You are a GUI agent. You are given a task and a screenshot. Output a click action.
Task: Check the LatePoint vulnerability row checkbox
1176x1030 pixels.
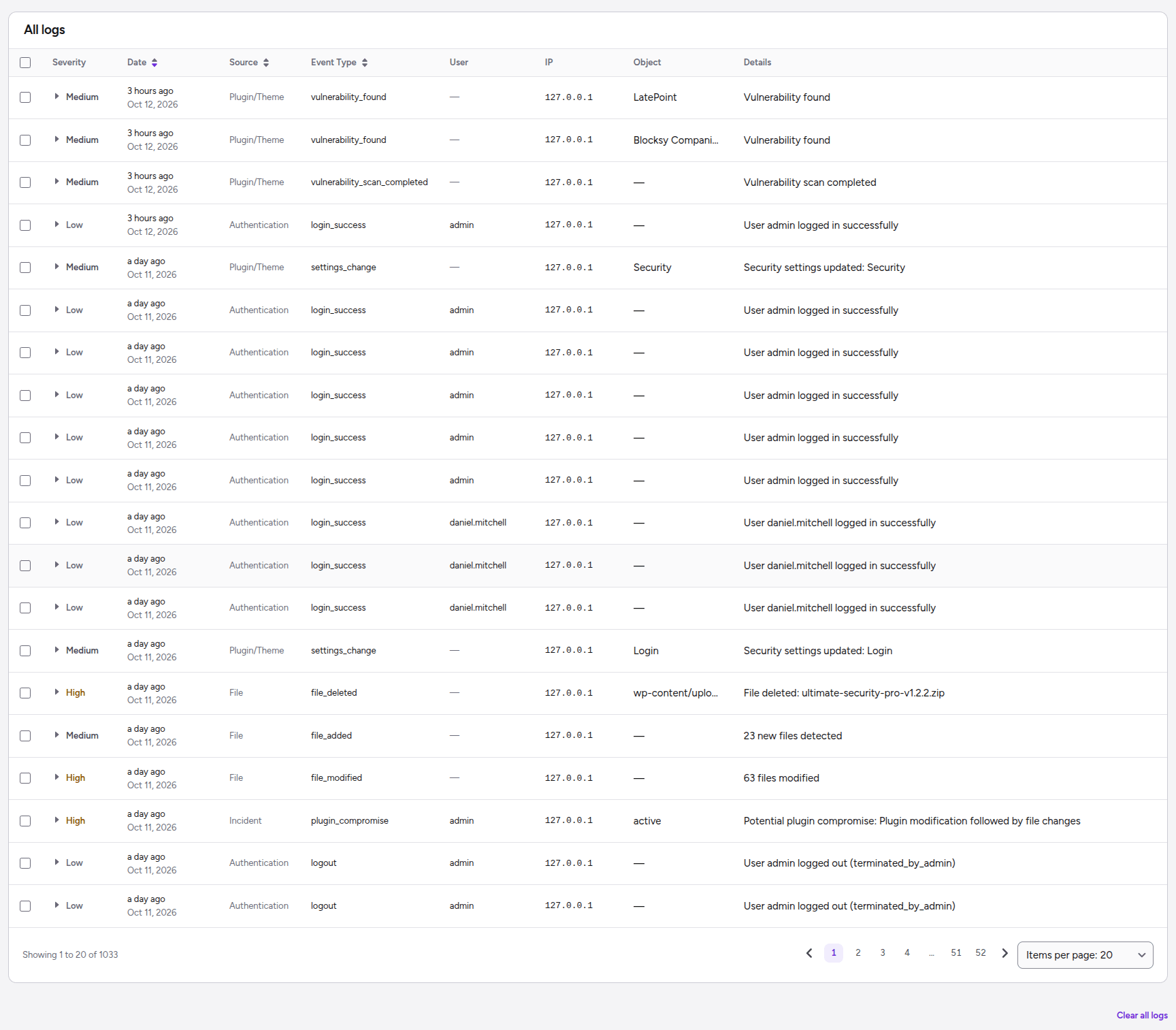[25, 97]
